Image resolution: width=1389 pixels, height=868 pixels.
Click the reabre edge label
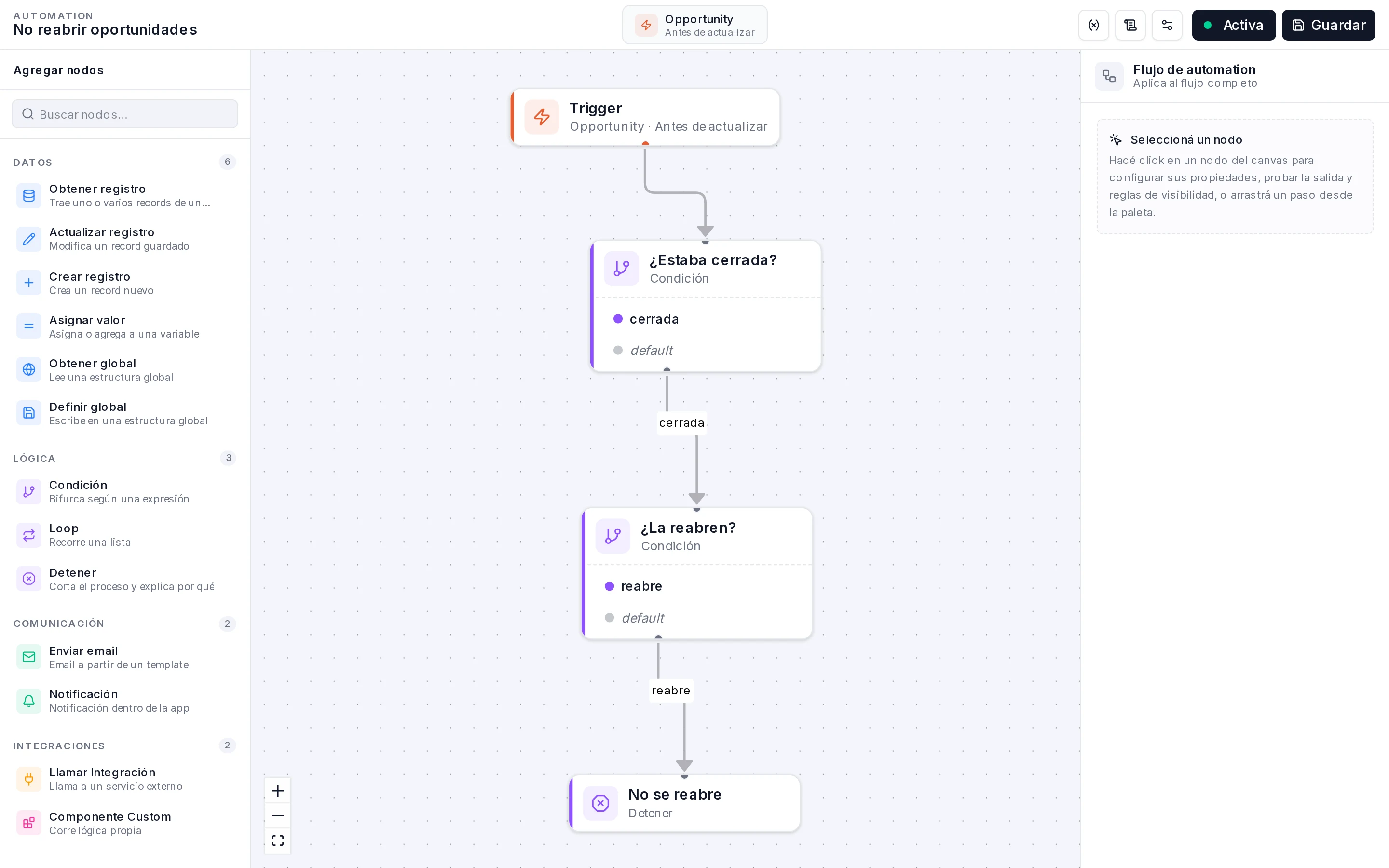(671, 691)
